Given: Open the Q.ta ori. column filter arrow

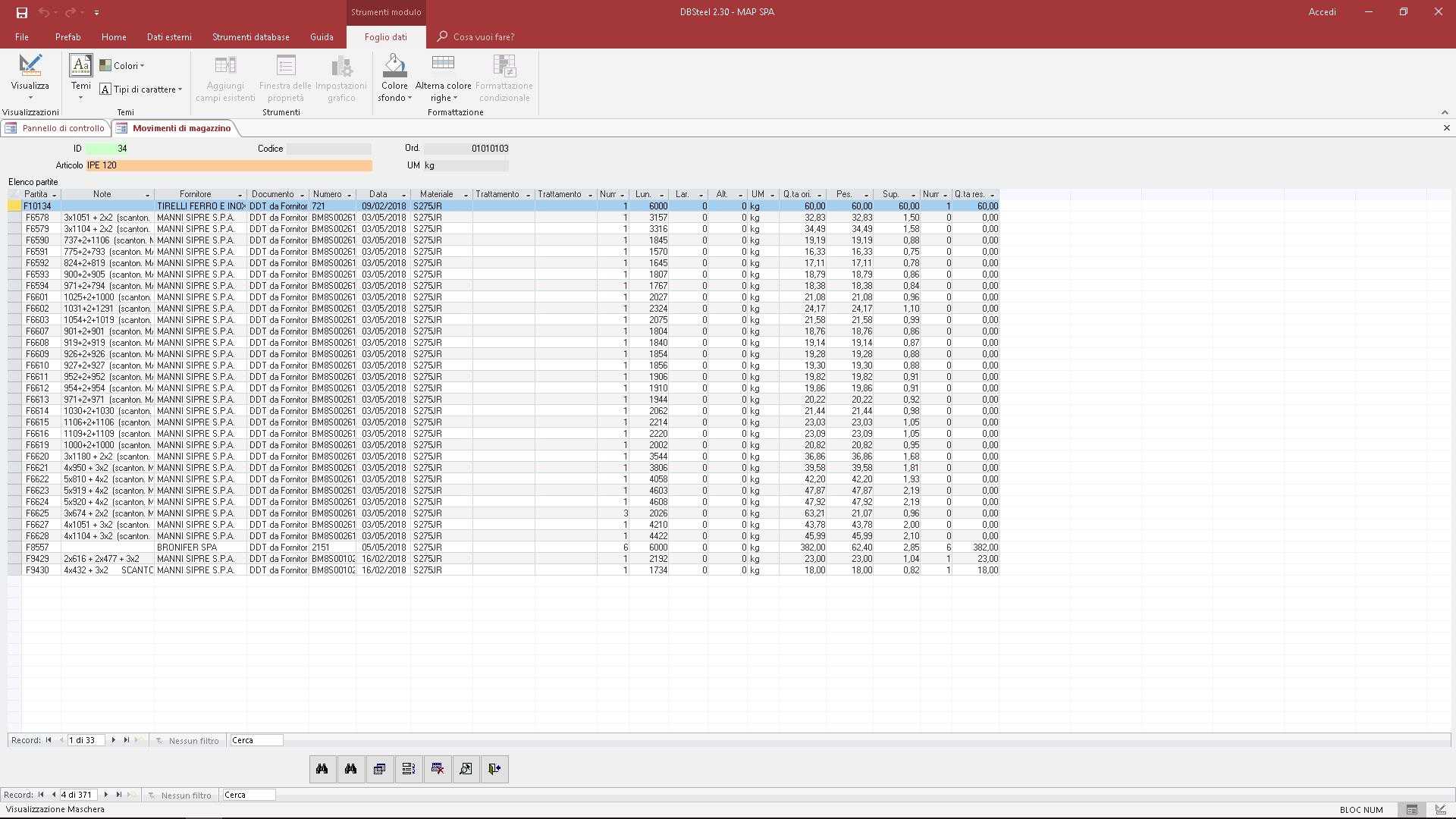Looking at the screenshot, I should click(x=819, y=195).
